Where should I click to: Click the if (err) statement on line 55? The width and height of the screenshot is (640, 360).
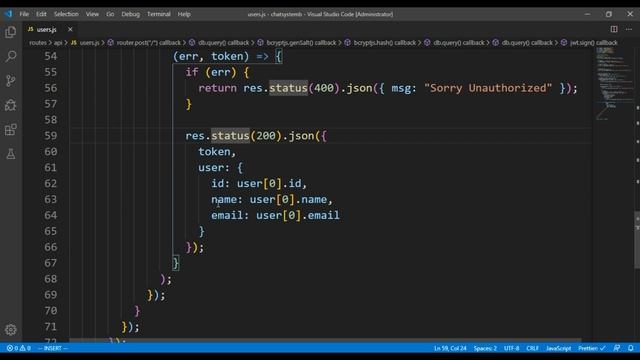(217, 72)
